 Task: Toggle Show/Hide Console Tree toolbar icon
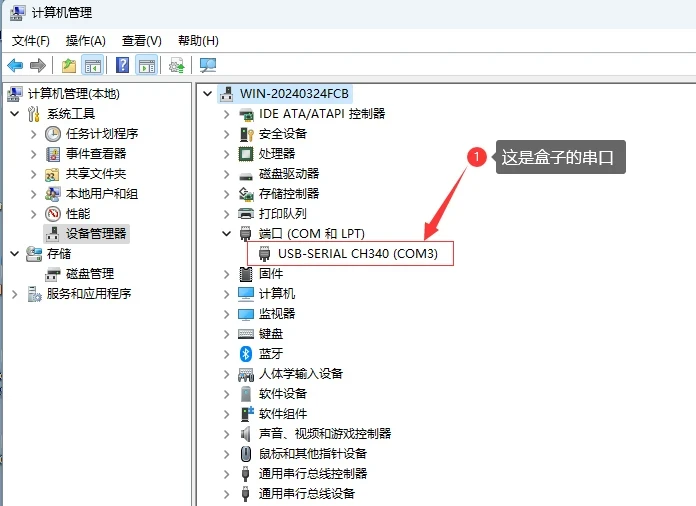click(x=93, y=66)
